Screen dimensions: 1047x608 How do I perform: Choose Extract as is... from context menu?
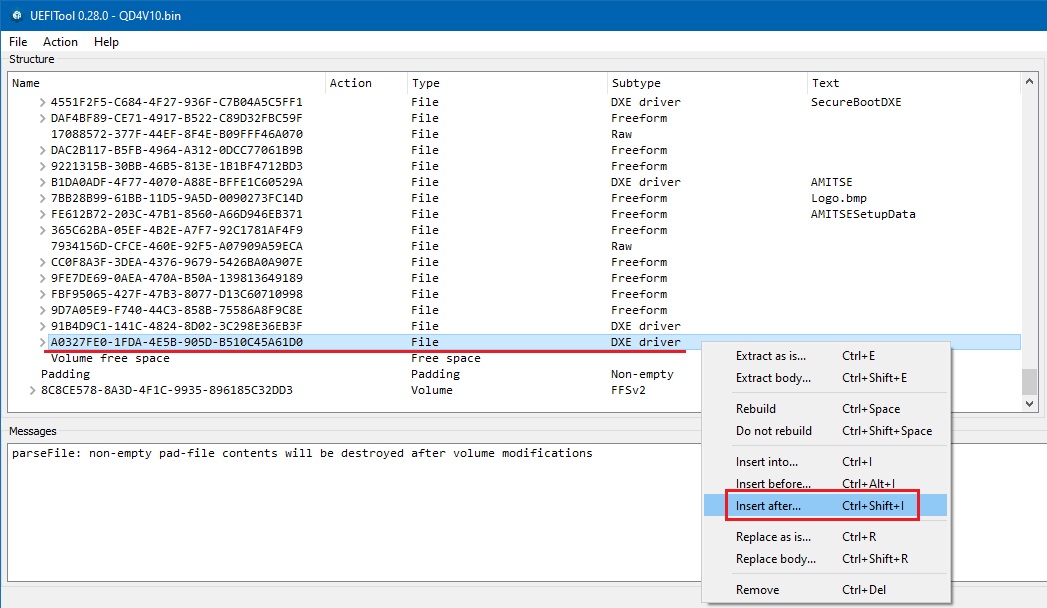[x=825, y=356]
